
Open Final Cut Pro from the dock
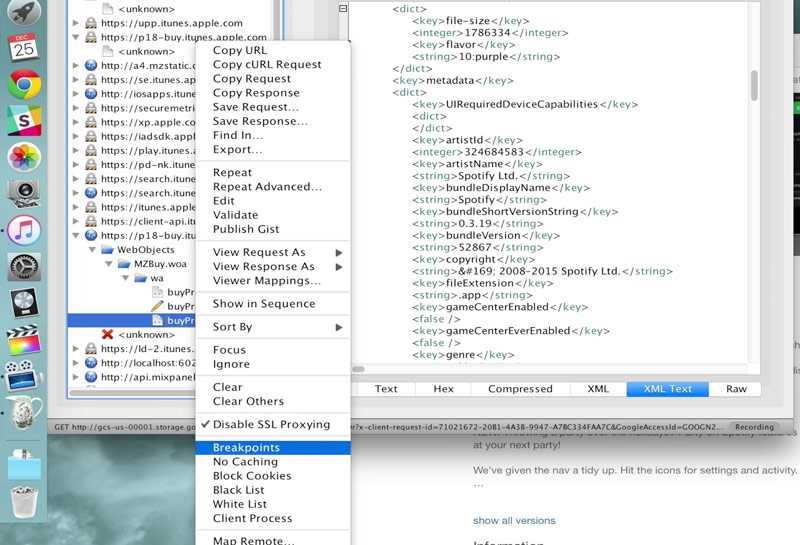(x=24, y=339)
